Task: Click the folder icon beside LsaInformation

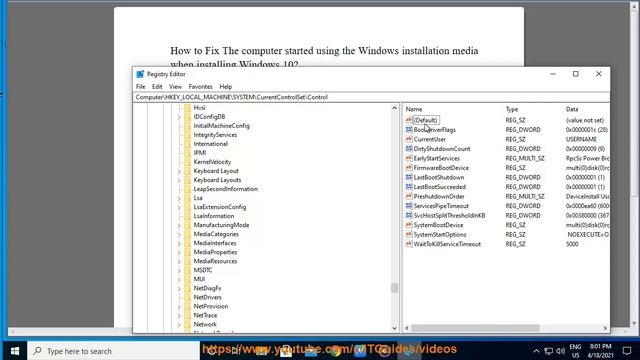Action: tap(187, 216)
